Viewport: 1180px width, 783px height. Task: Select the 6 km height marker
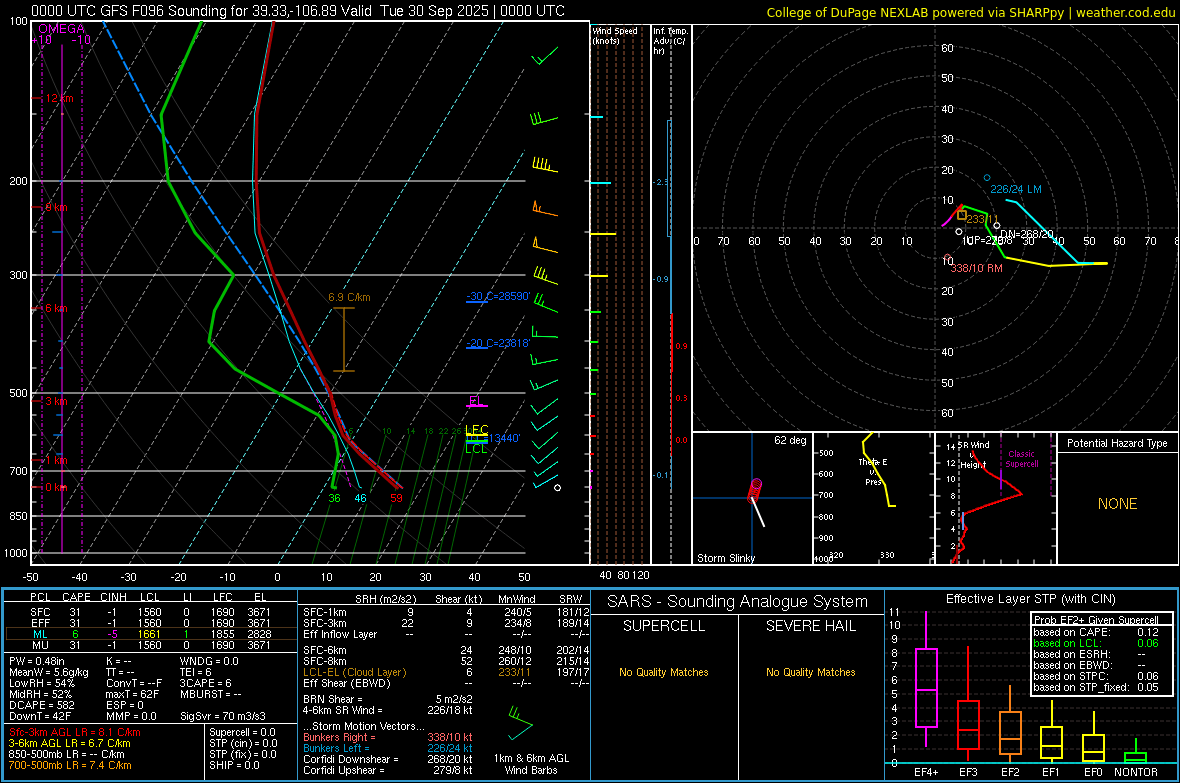click(x=56, y=308)
